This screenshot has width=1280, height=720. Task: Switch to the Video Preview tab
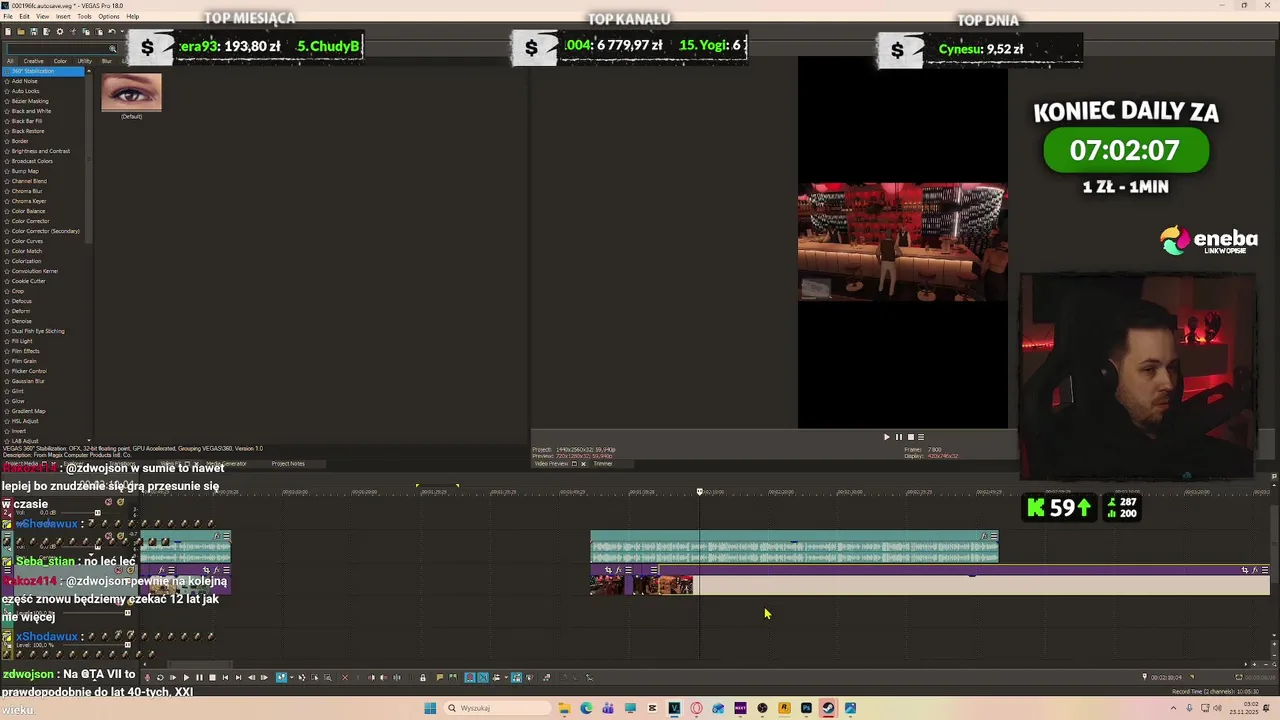pos(551,464)
